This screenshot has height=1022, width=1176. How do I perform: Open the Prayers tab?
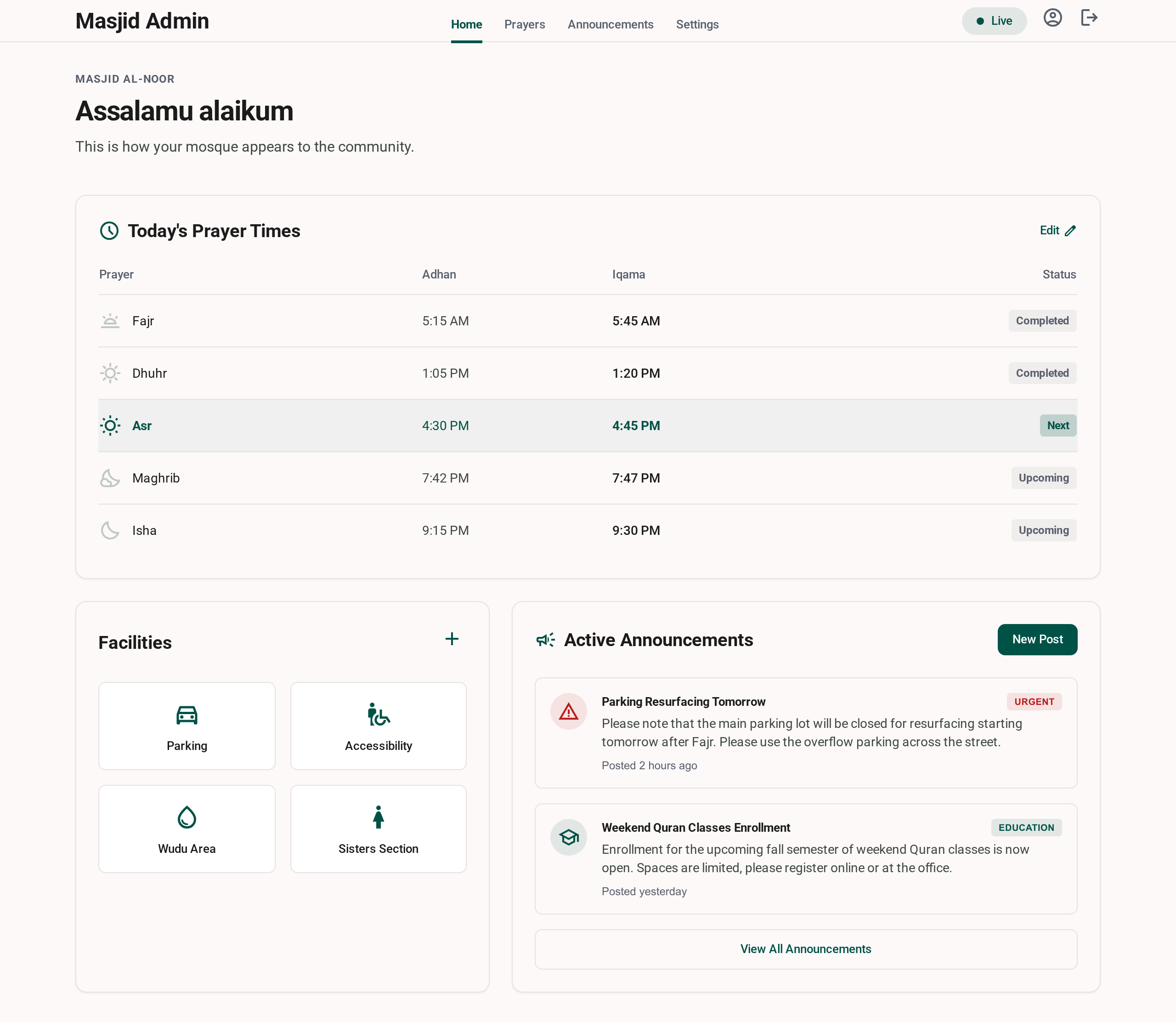coord(525,24)
